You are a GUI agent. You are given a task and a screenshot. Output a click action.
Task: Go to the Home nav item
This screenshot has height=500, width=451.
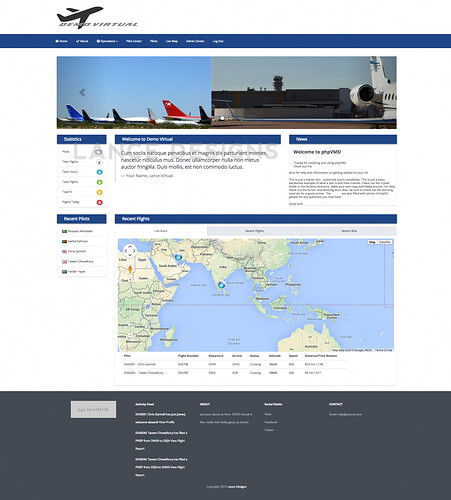pos(61,41)
